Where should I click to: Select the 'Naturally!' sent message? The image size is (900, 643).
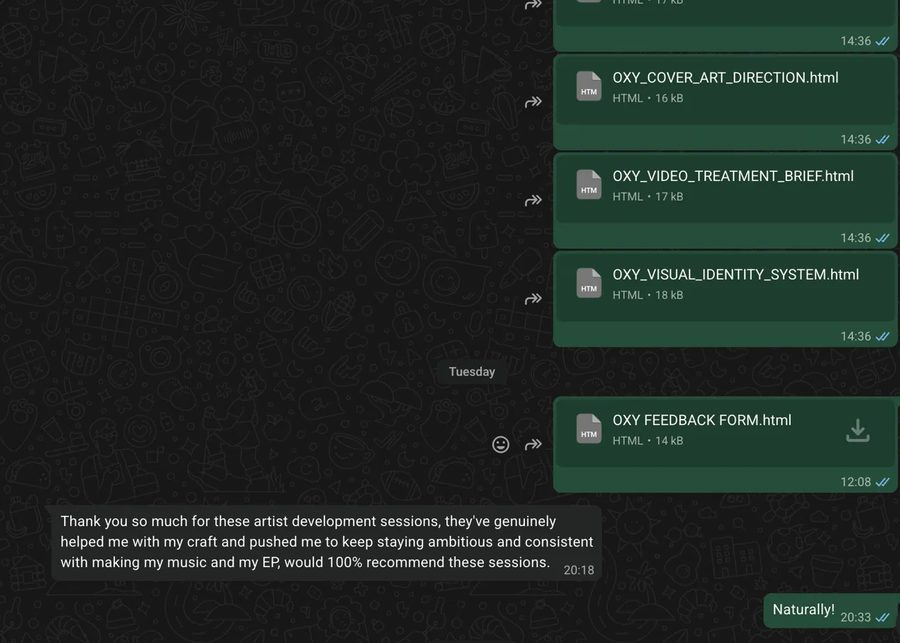(832, 611)
